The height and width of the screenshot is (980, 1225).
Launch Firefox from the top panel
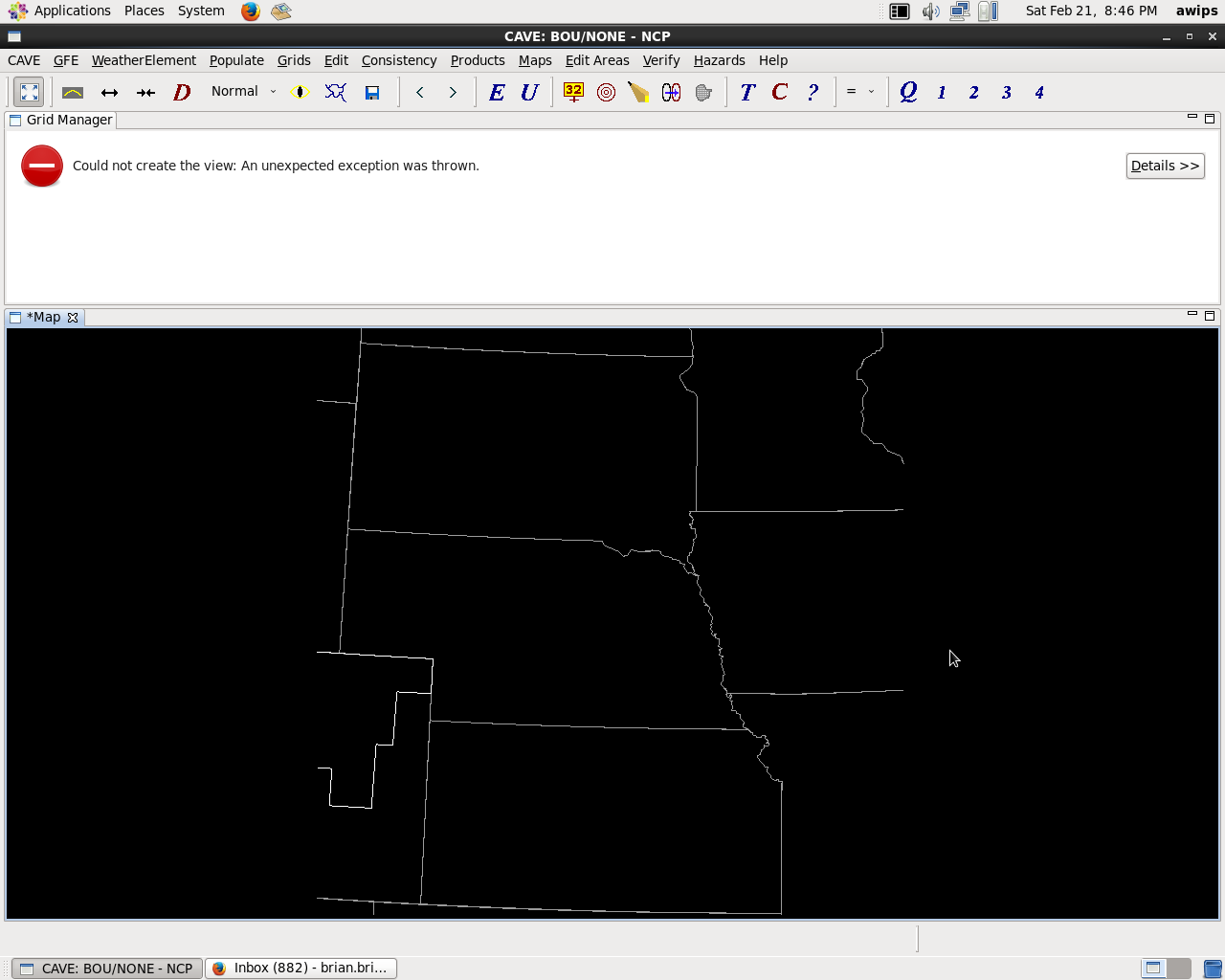click(250, 11)
